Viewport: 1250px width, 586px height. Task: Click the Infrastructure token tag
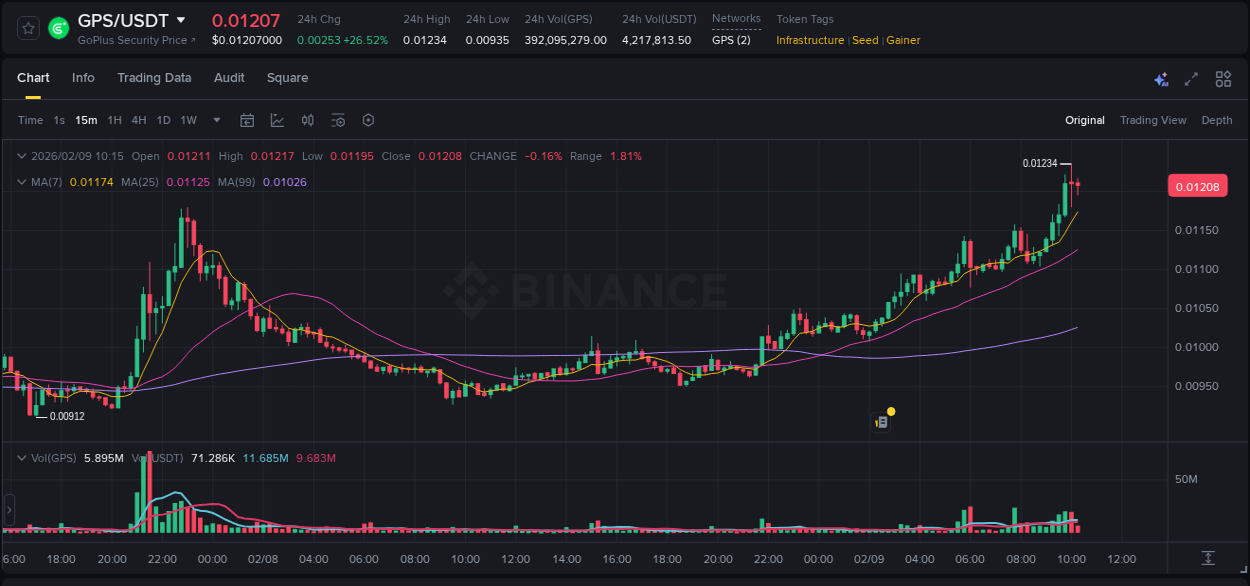811,40
